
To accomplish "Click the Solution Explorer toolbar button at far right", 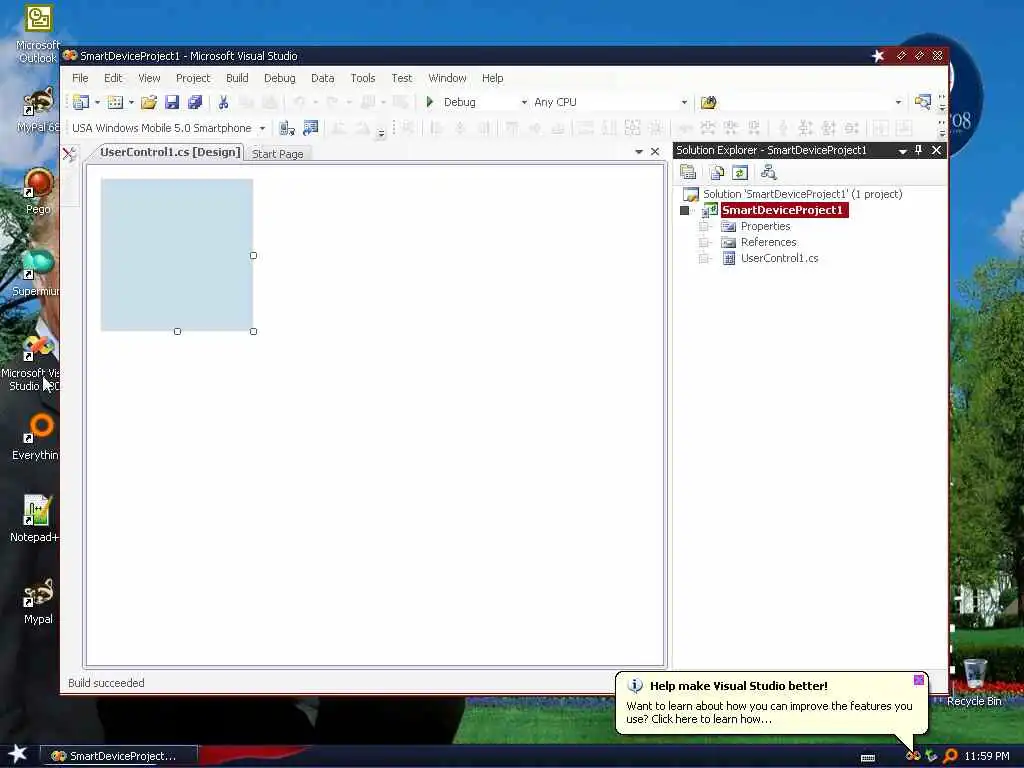I will click(x=922, y=102).
